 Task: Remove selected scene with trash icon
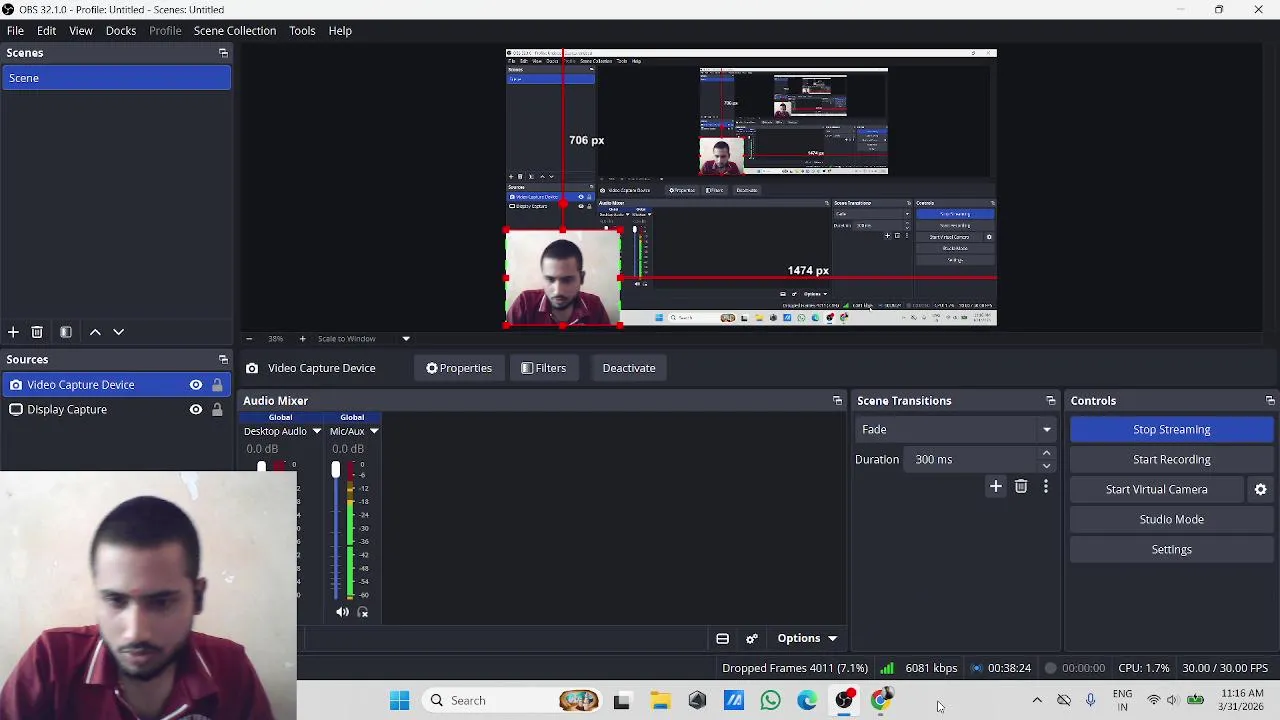coord(37,332)
